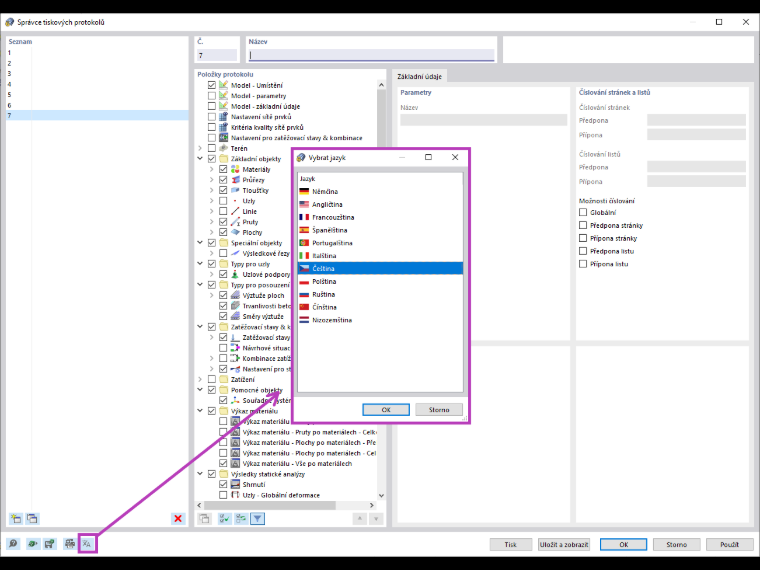The image size is (760, 570).
Task: Collapse the Základní objekty node
Action: 200,158
